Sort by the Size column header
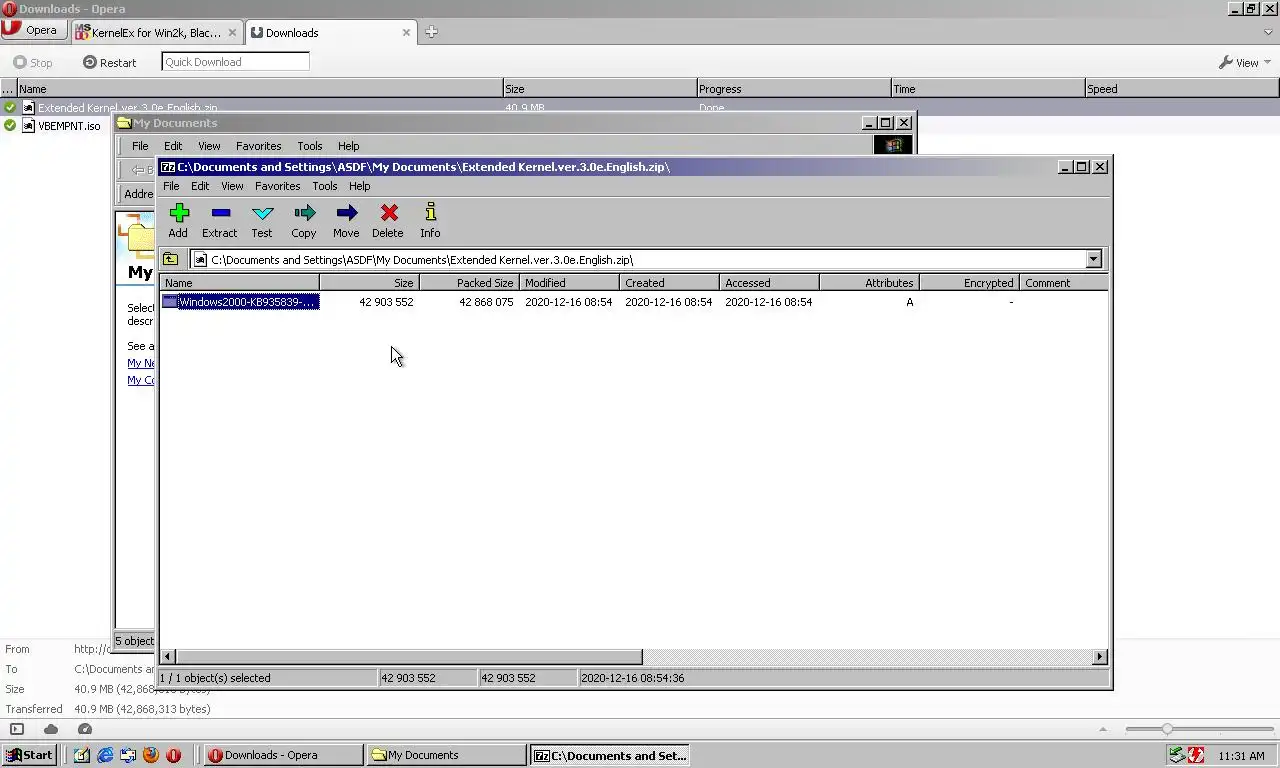 [x=369, y=283]
